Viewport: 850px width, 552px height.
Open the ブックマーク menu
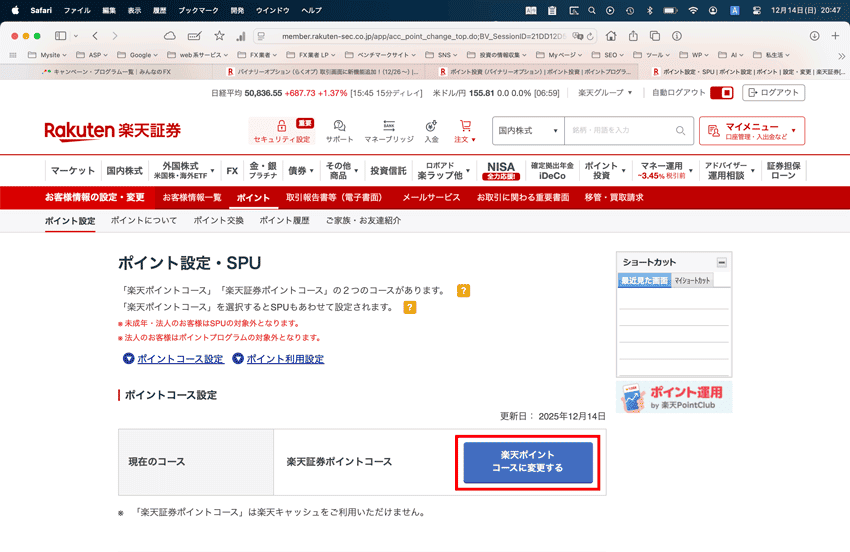(198, 10)
